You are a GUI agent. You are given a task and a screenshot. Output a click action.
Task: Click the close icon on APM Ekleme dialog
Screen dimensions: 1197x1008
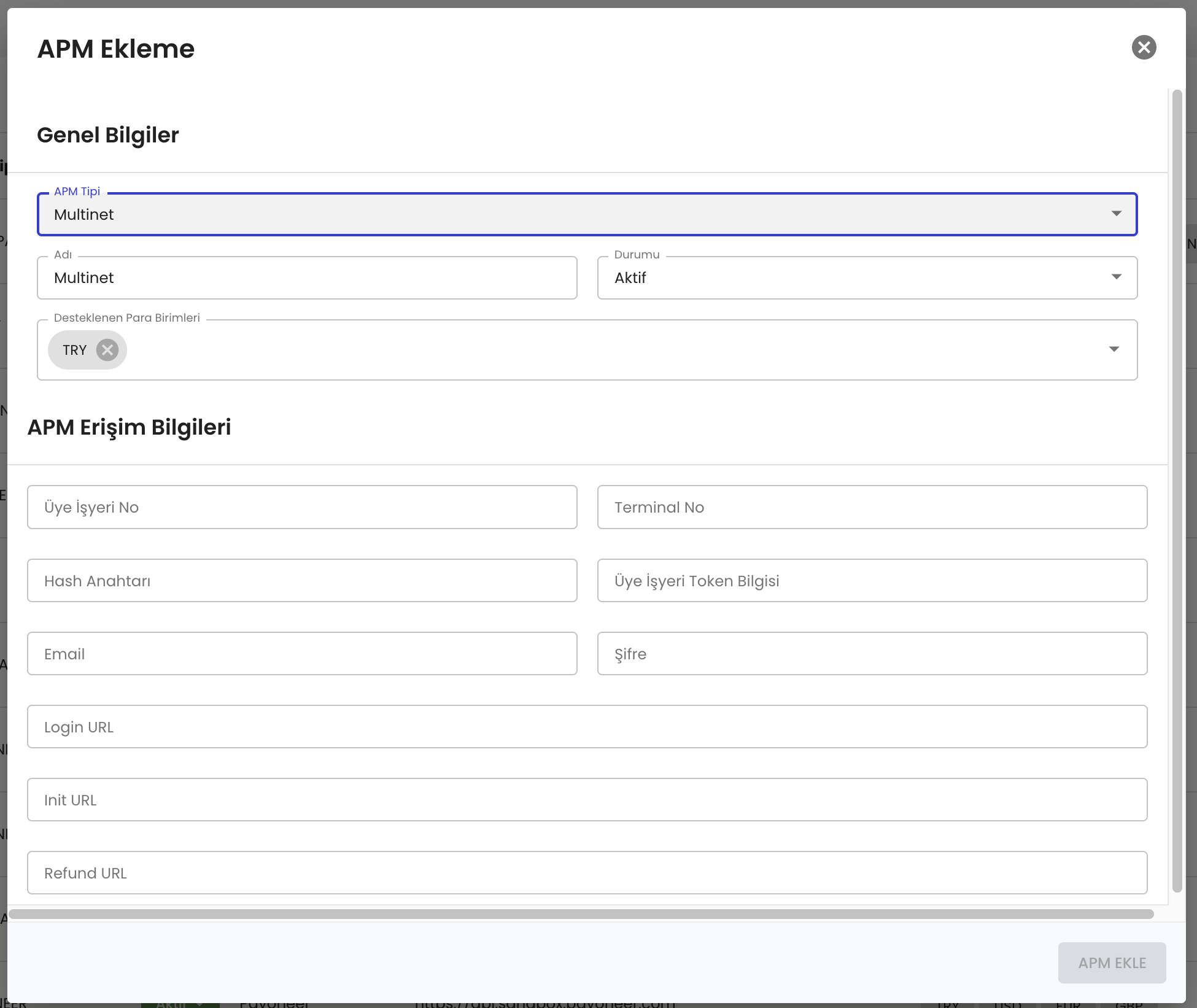(x=1144, y=47)
